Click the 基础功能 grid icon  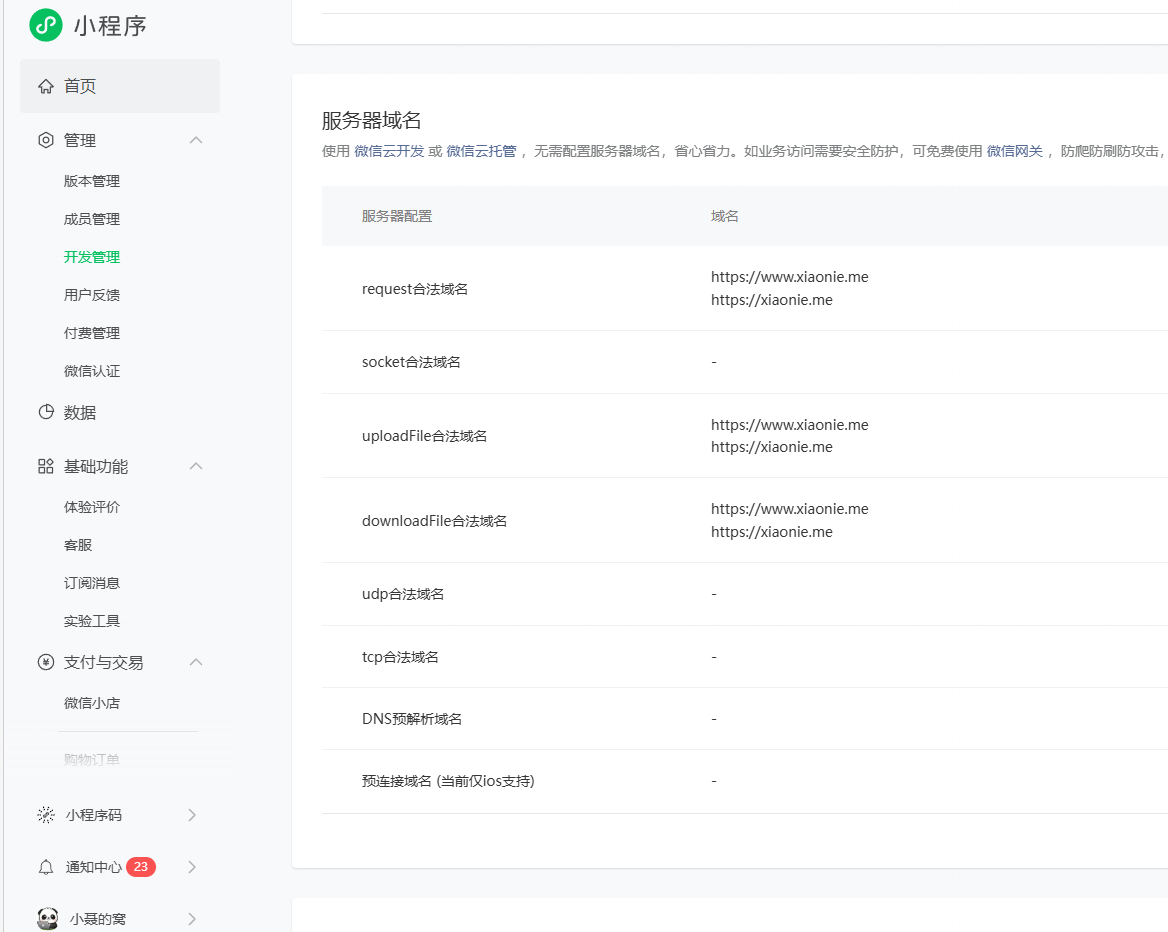[45, 466]
